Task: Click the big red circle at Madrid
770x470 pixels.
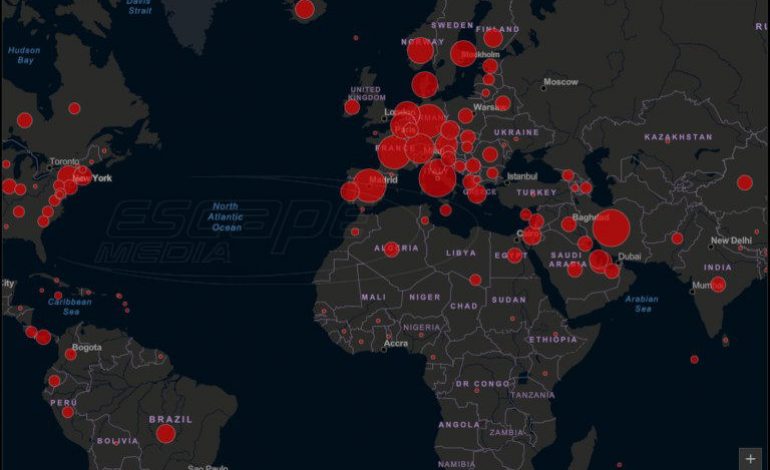Action: 370,185
